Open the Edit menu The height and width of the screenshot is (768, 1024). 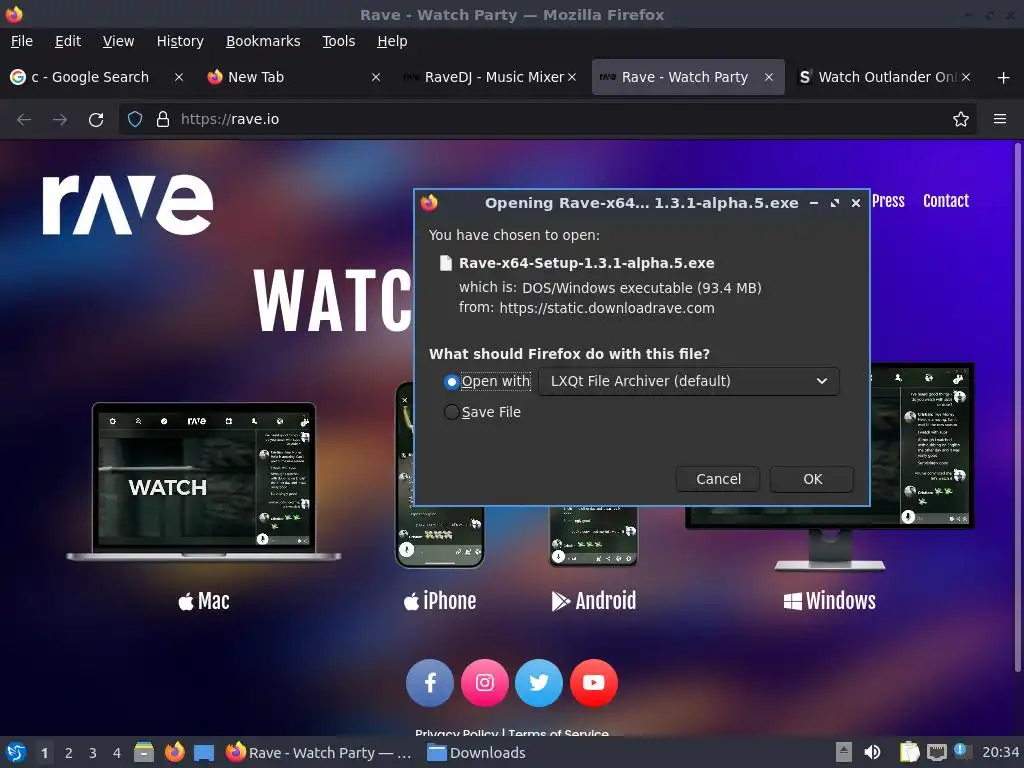pos(68,41)
